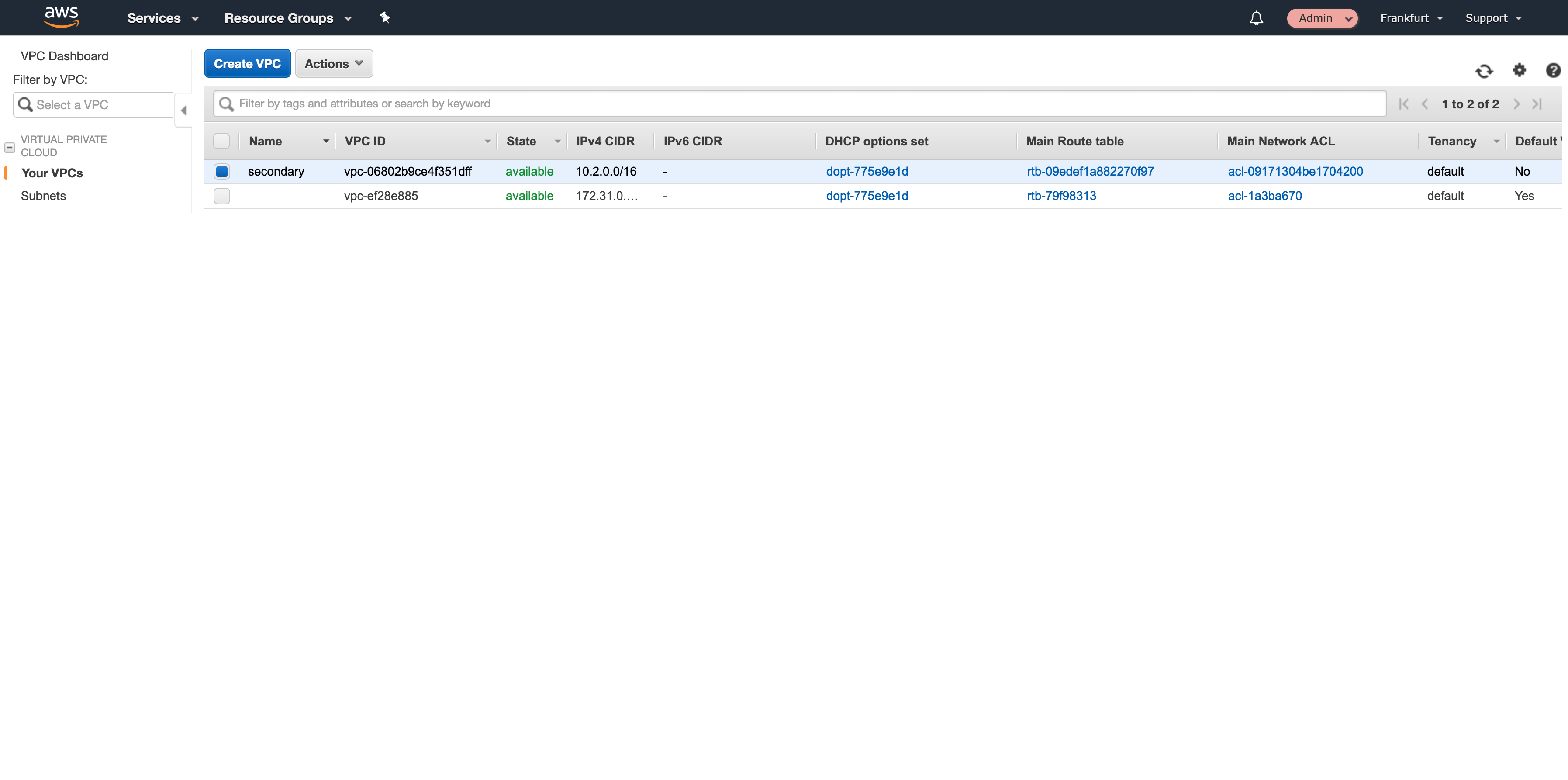
Task: Sort by the State column arrow
Action: (557, 141)
